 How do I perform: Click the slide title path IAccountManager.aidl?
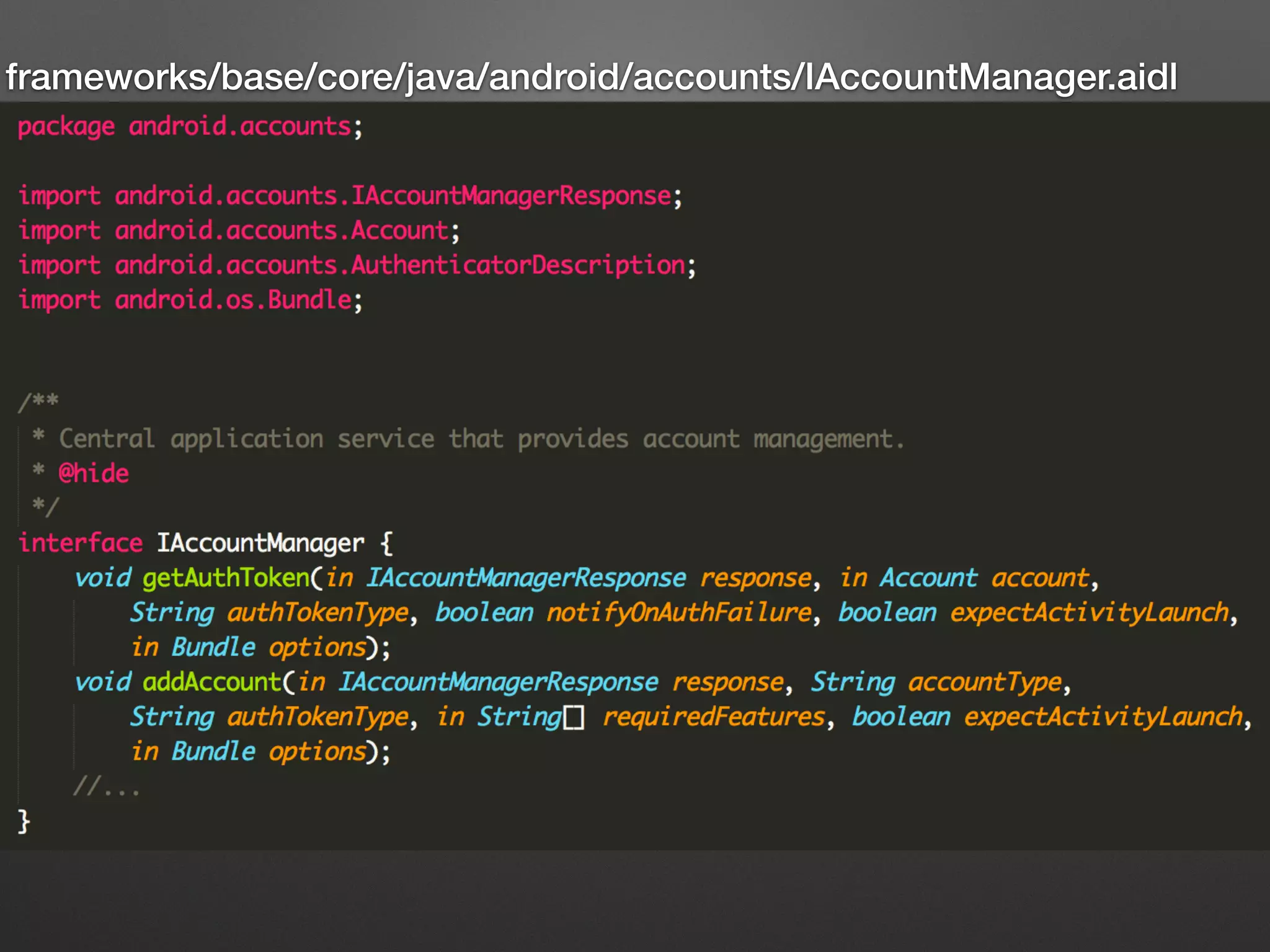coord(591,77)
